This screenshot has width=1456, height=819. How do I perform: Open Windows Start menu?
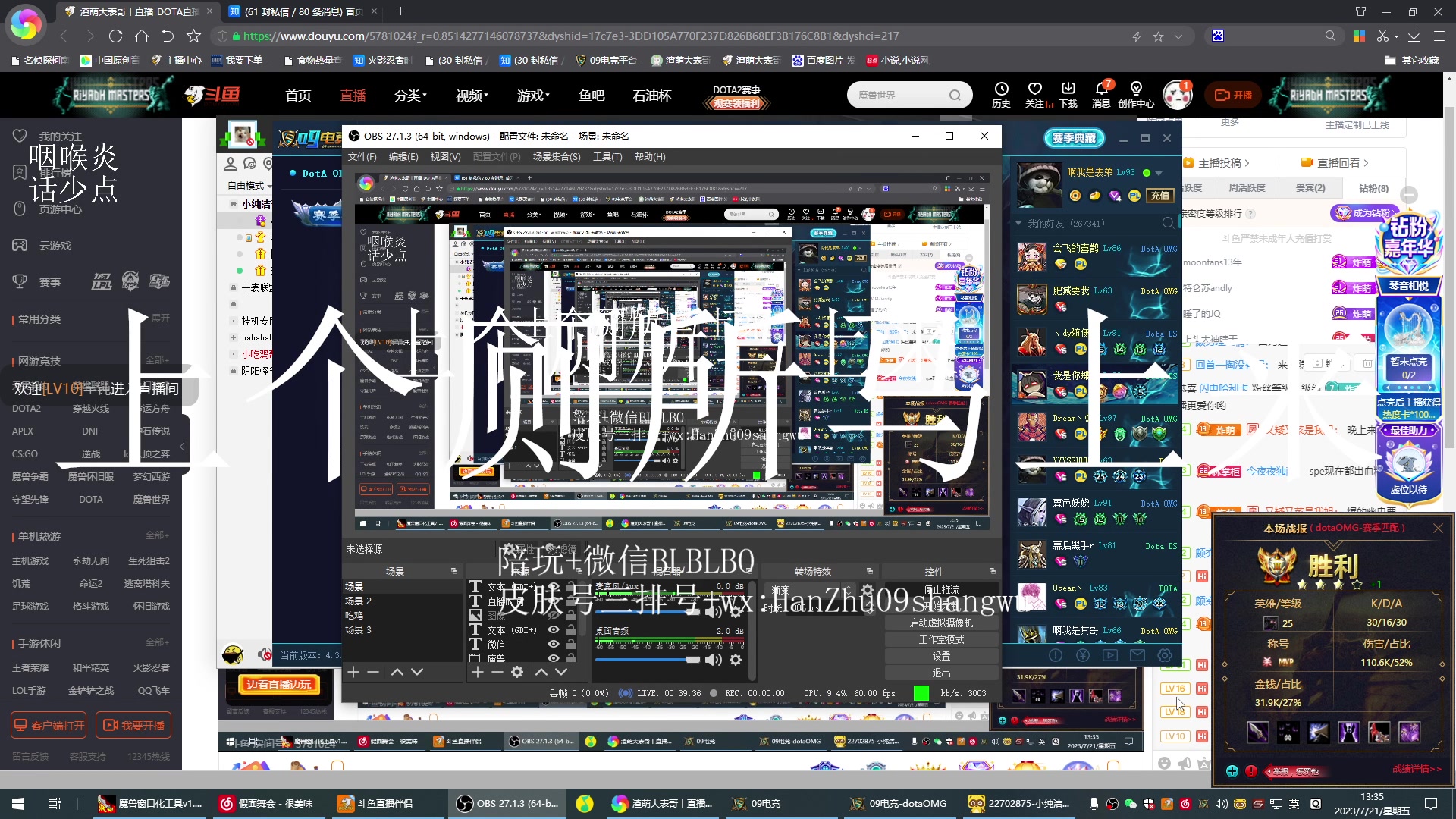18,803
